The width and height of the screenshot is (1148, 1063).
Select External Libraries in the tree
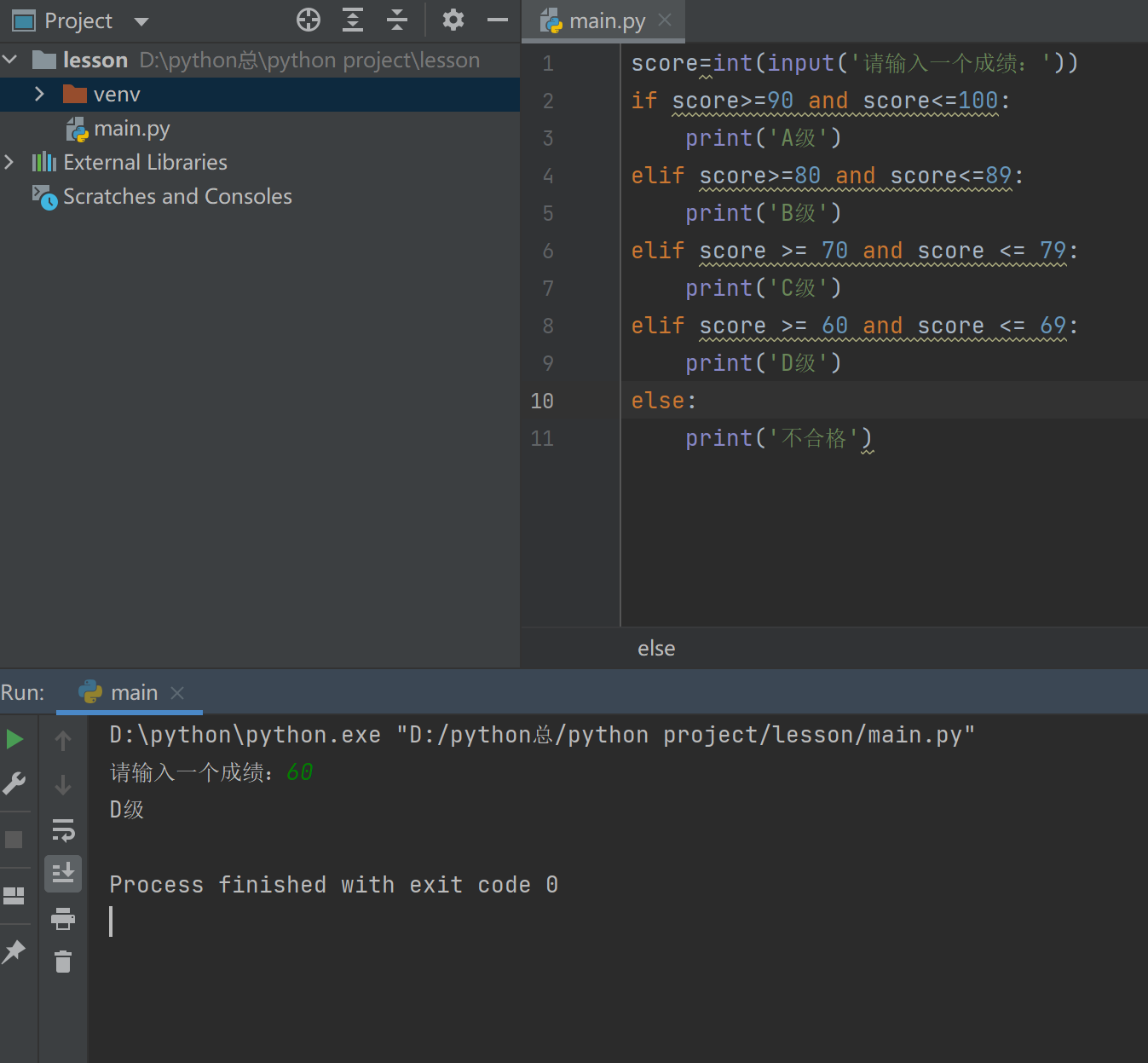(145, 162)
